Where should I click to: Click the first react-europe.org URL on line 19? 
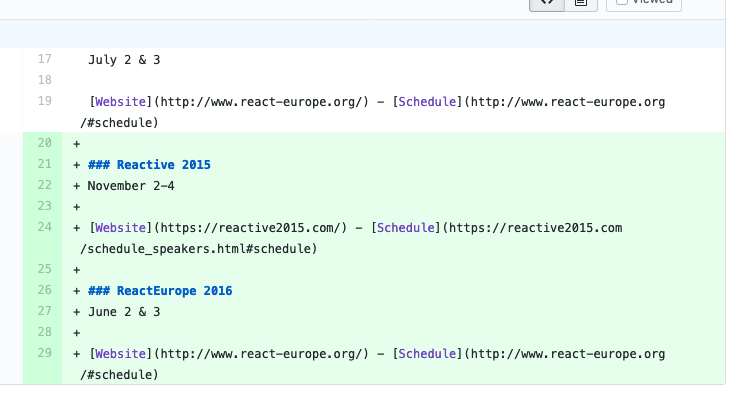click(x=261, y=102)
